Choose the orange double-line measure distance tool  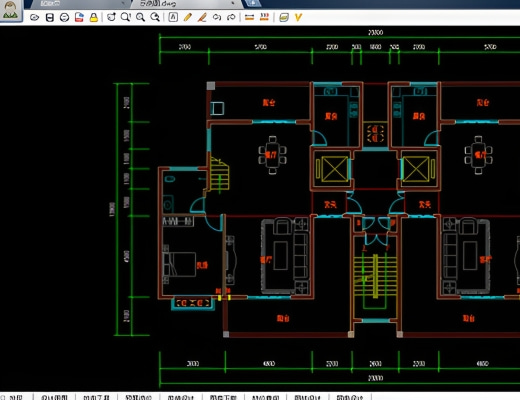coord(249,17)
